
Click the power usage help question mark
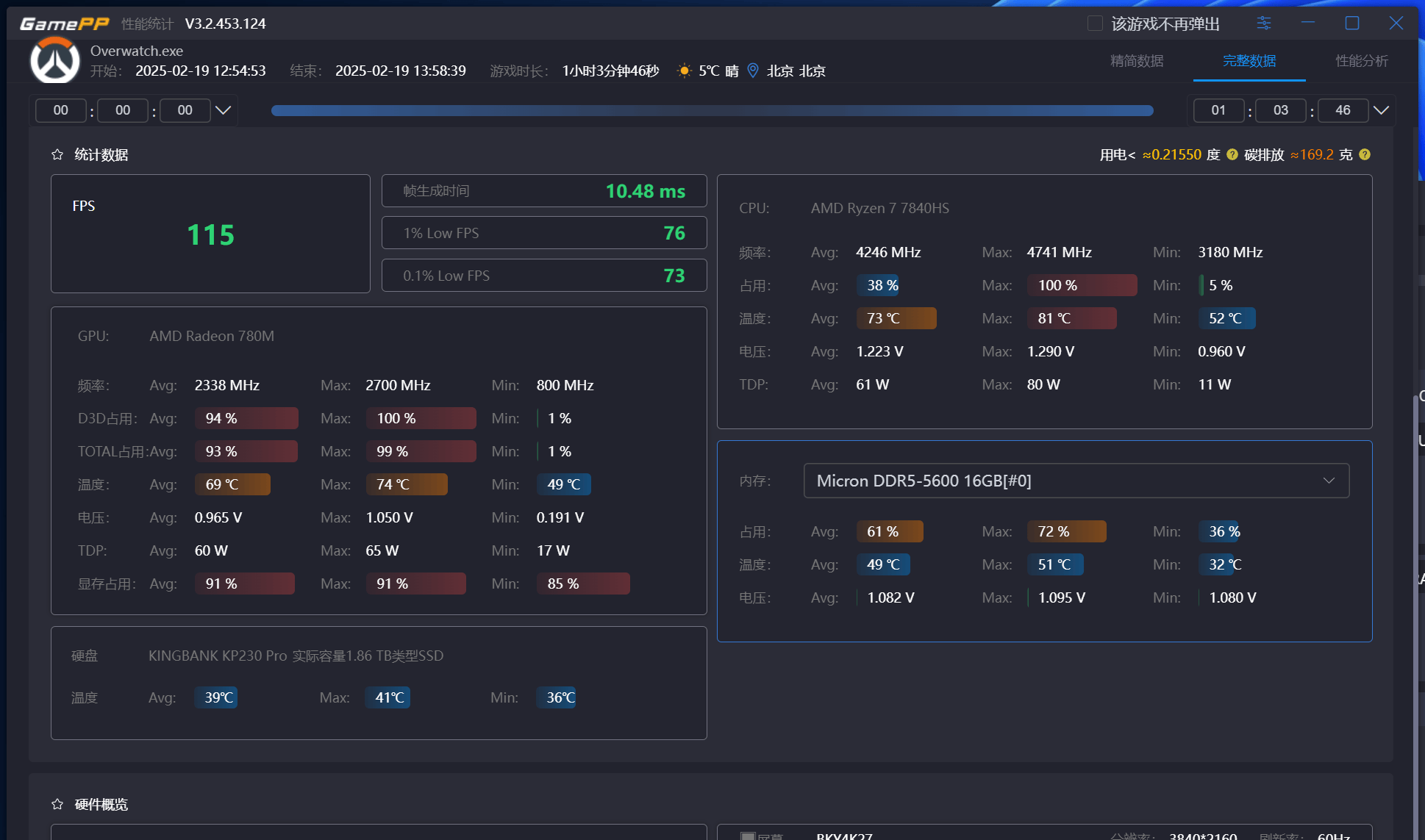pyautogui.click(x=1232, y=154)
